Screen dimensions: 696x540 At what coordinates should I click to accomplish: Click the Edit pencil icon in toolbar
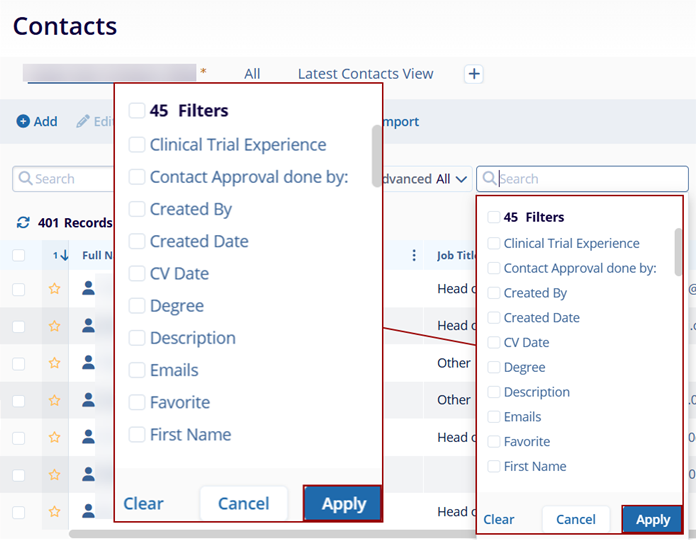point(84,121)
